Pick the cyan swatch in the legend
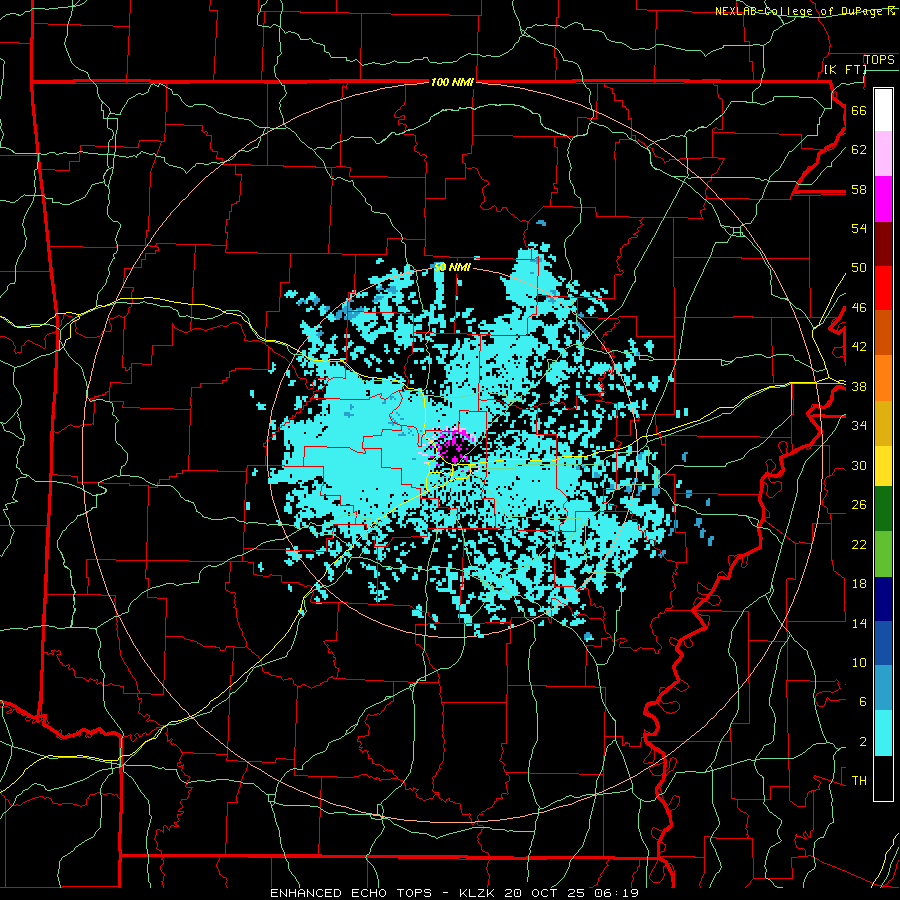The image size is (900, 900). coord(883,733)
